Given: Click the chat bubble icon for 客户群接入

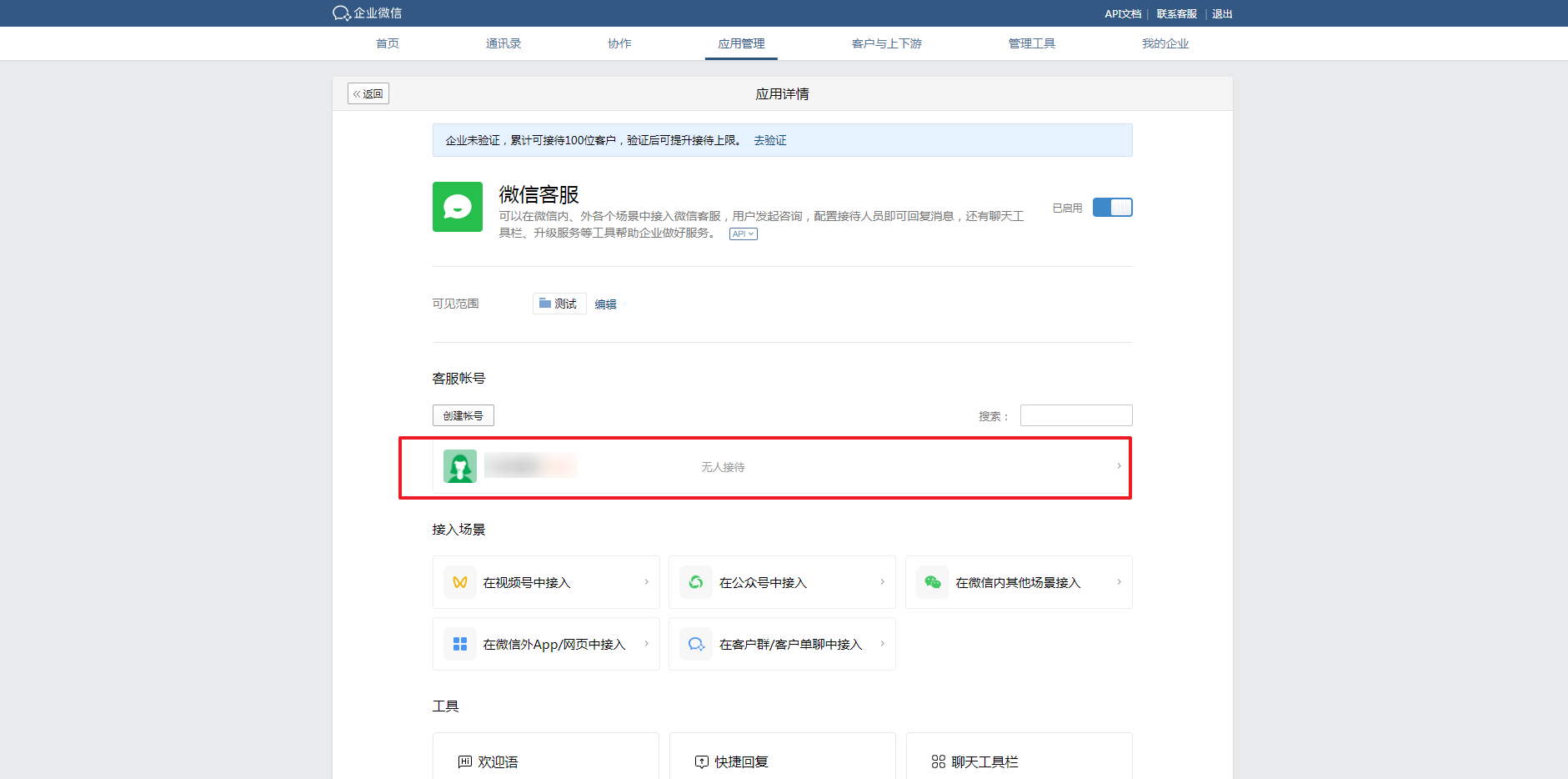Looking at the screenshot, I should [x=696, y=644].
